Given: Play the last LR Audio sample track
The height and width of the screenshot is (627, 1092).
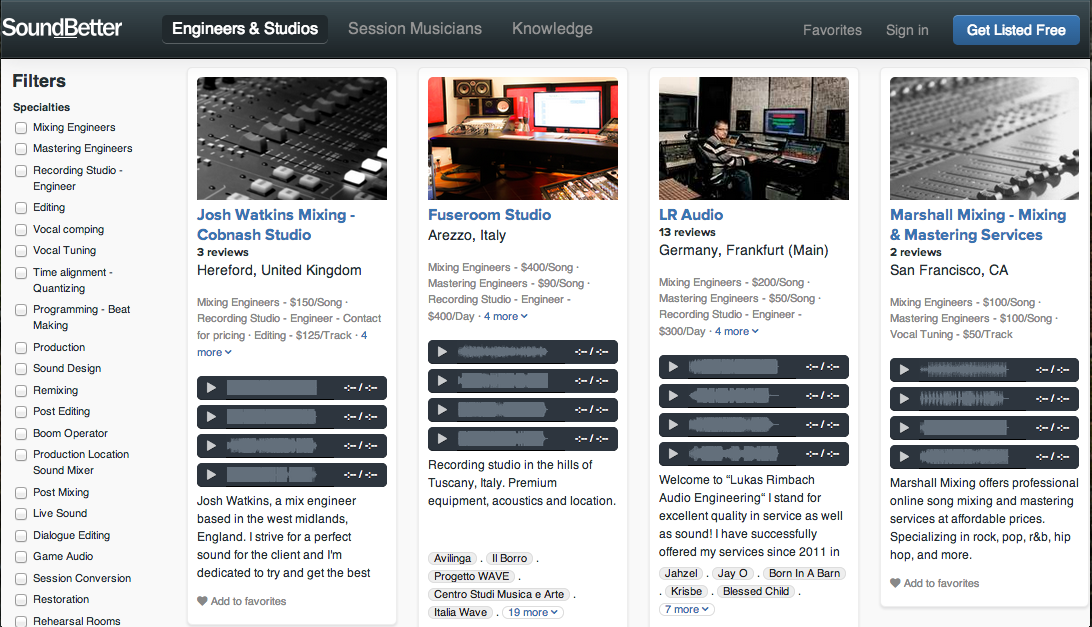Looking at the screenshot, I should pos(673,453).
